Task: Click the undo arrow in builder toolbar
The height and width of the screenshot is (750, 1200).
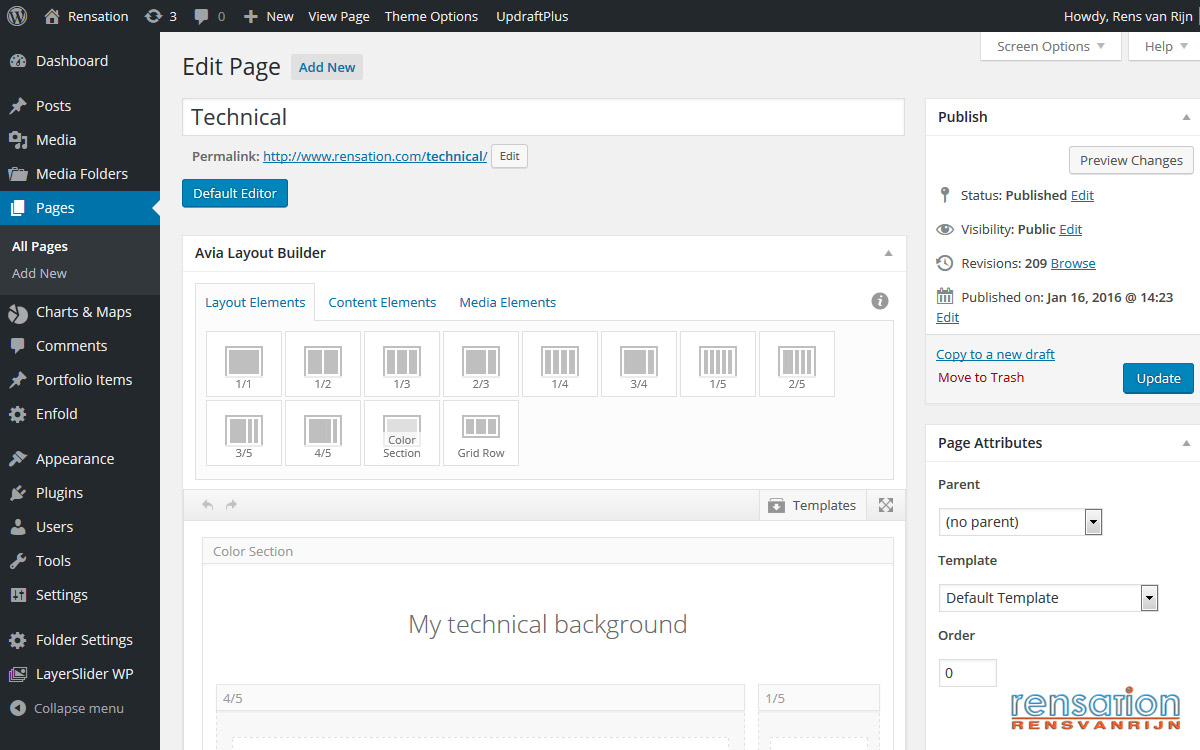Action: 208,505
